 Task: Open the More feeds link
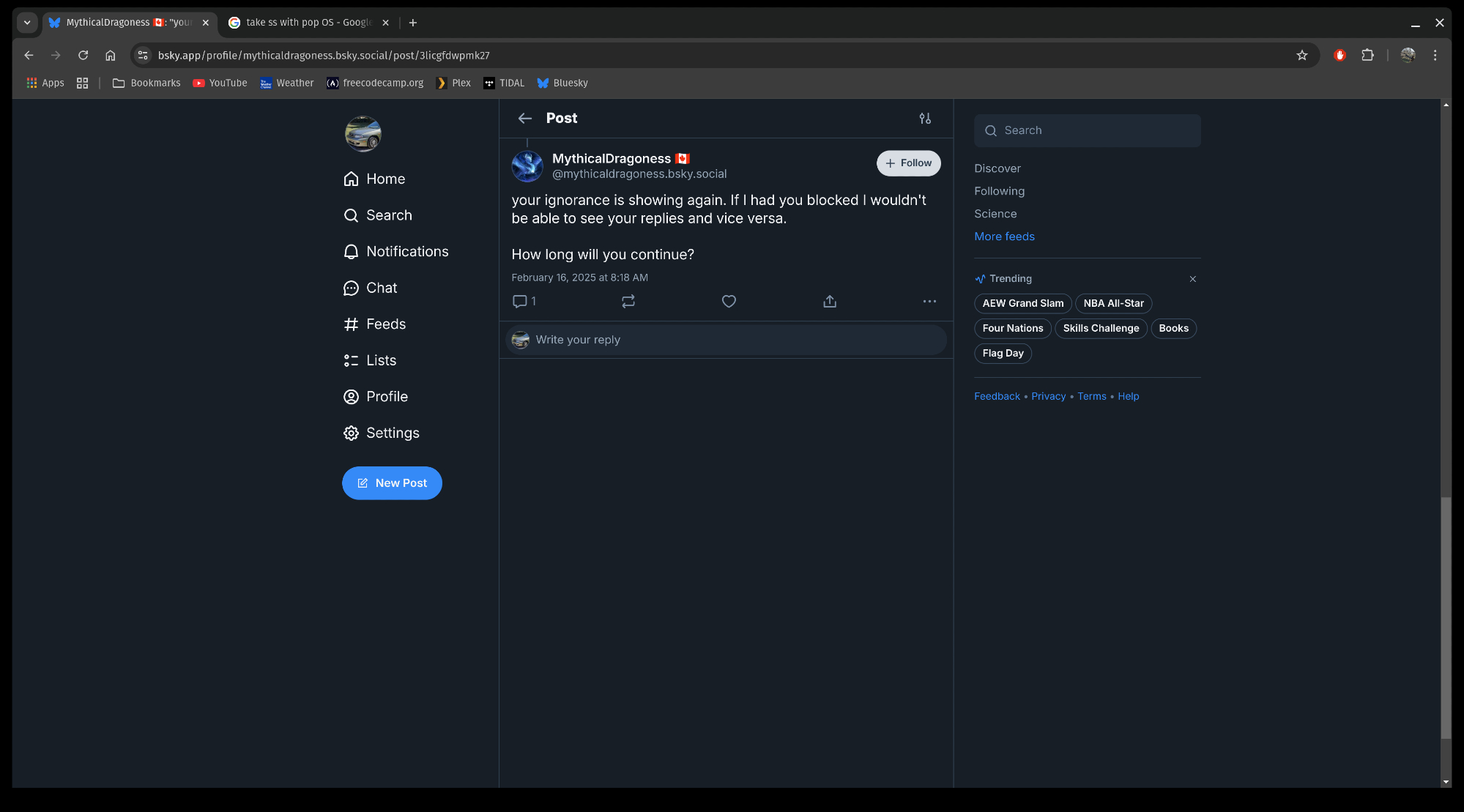[1004, 236]
